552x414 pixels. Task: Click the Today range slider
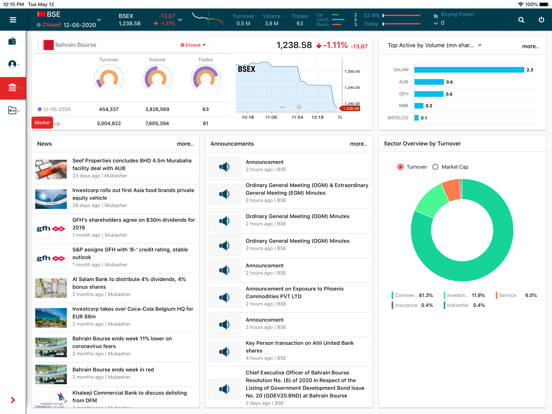coord(402,24)
